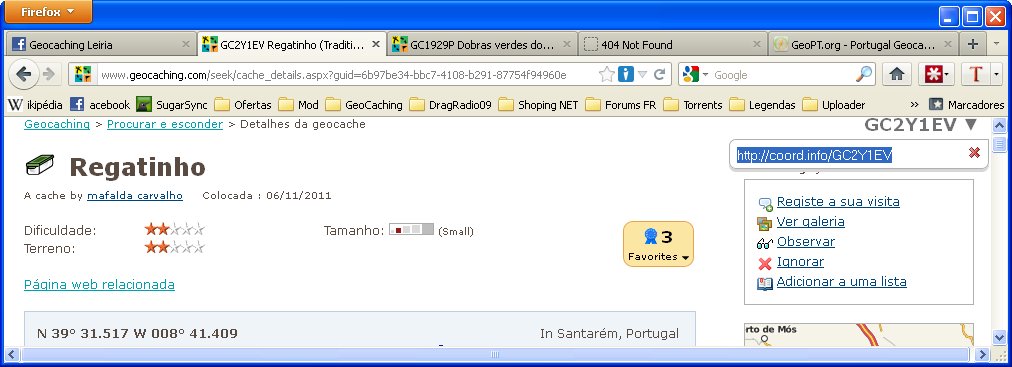The height and width of the screenshot is (367, 1012).
Task: Click Registe a sua visita link
Action: (838, 202)
